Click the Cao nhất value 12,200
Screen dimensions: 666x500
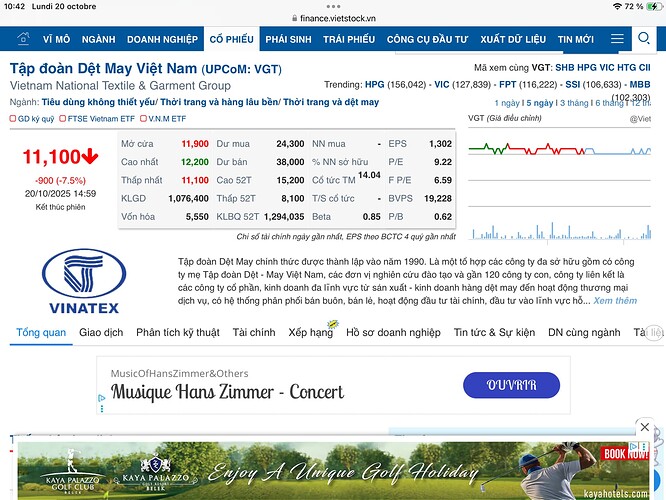pyautogui.click(x=195, y=162)
